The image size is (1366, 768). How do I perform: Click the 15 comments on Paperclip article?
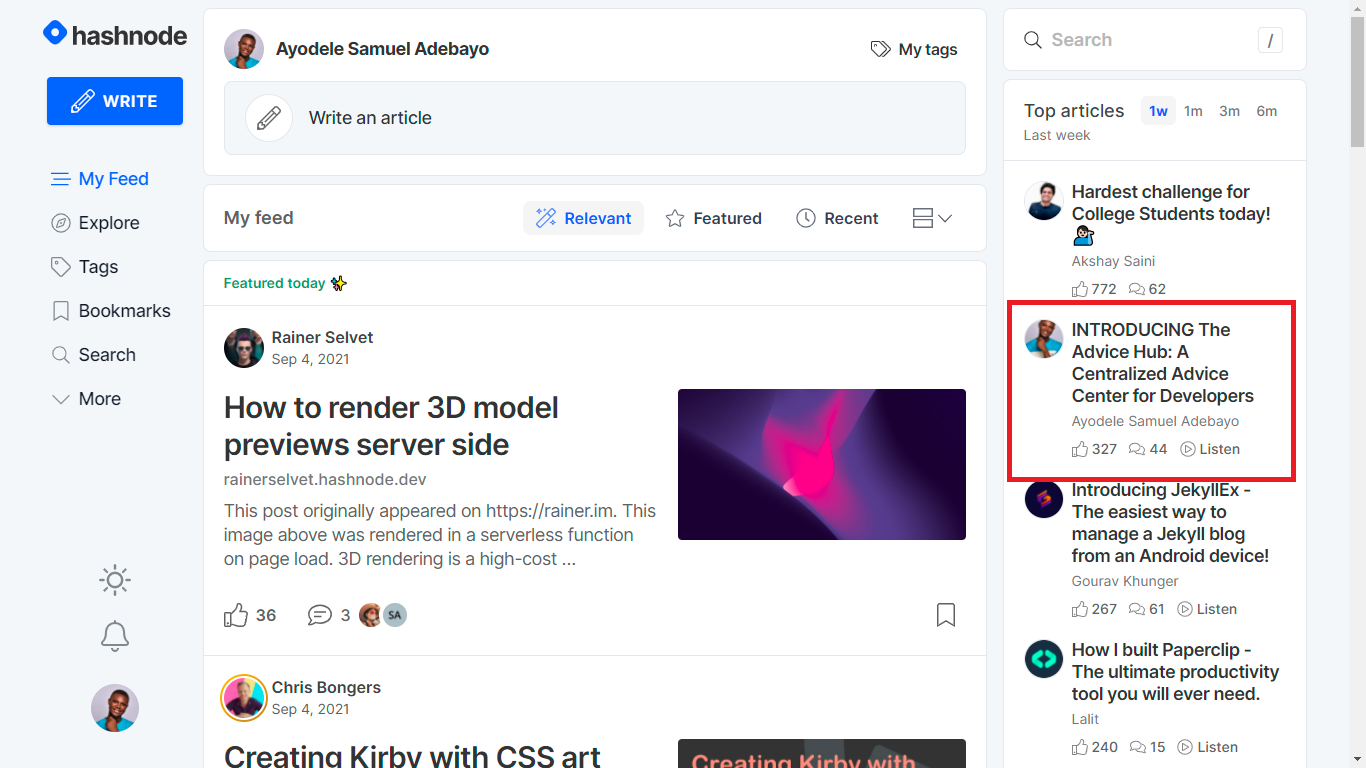[x=1148, y=747]
